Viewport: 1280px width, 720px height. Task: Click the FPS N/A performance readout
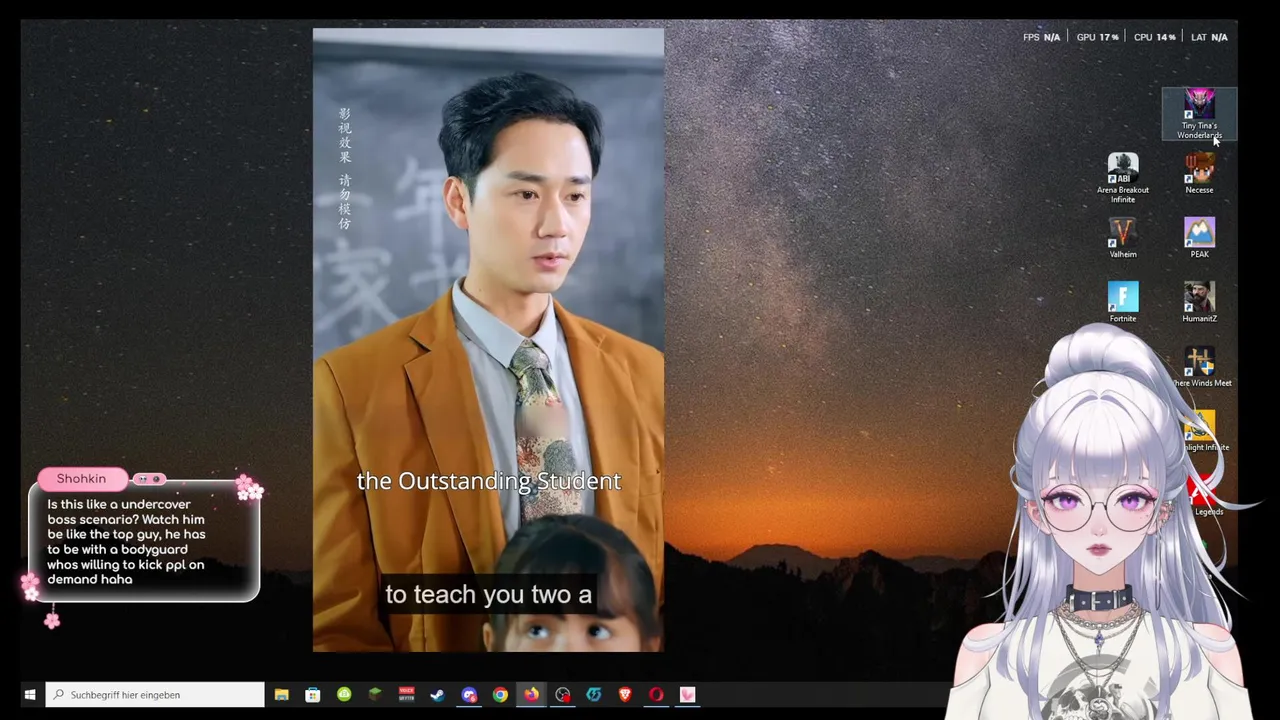tap(1041, 37)
